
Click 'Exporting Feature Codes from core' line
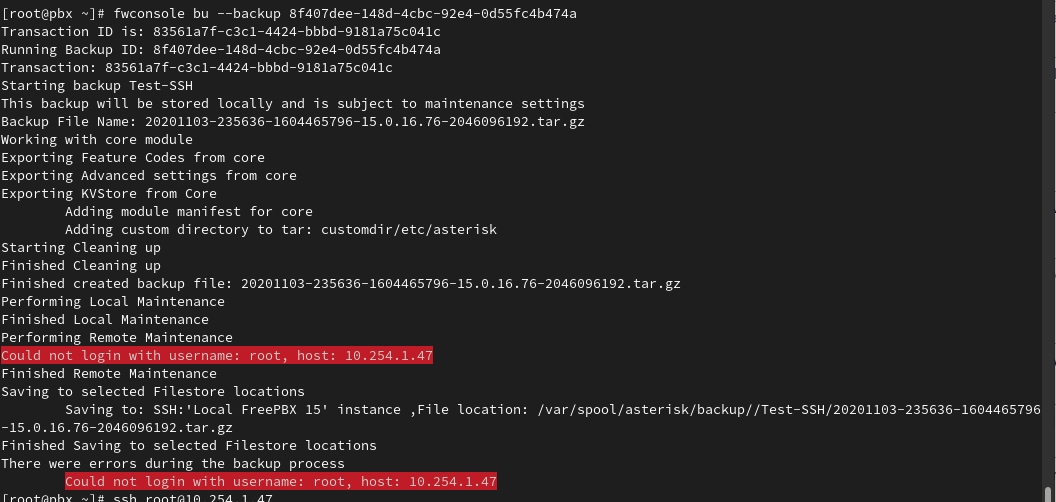pyautogui.click(x=132, y=157)
